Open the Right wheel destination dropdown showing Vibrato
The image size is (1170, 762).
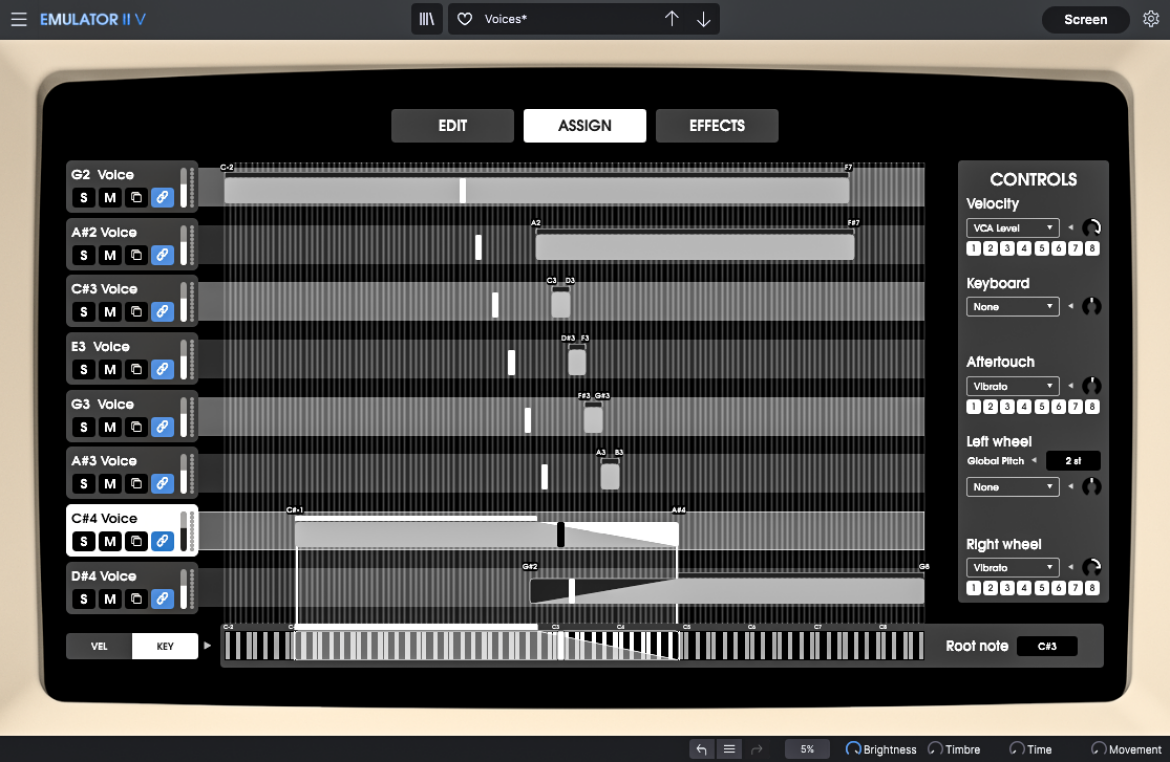tap(1013, 567)
